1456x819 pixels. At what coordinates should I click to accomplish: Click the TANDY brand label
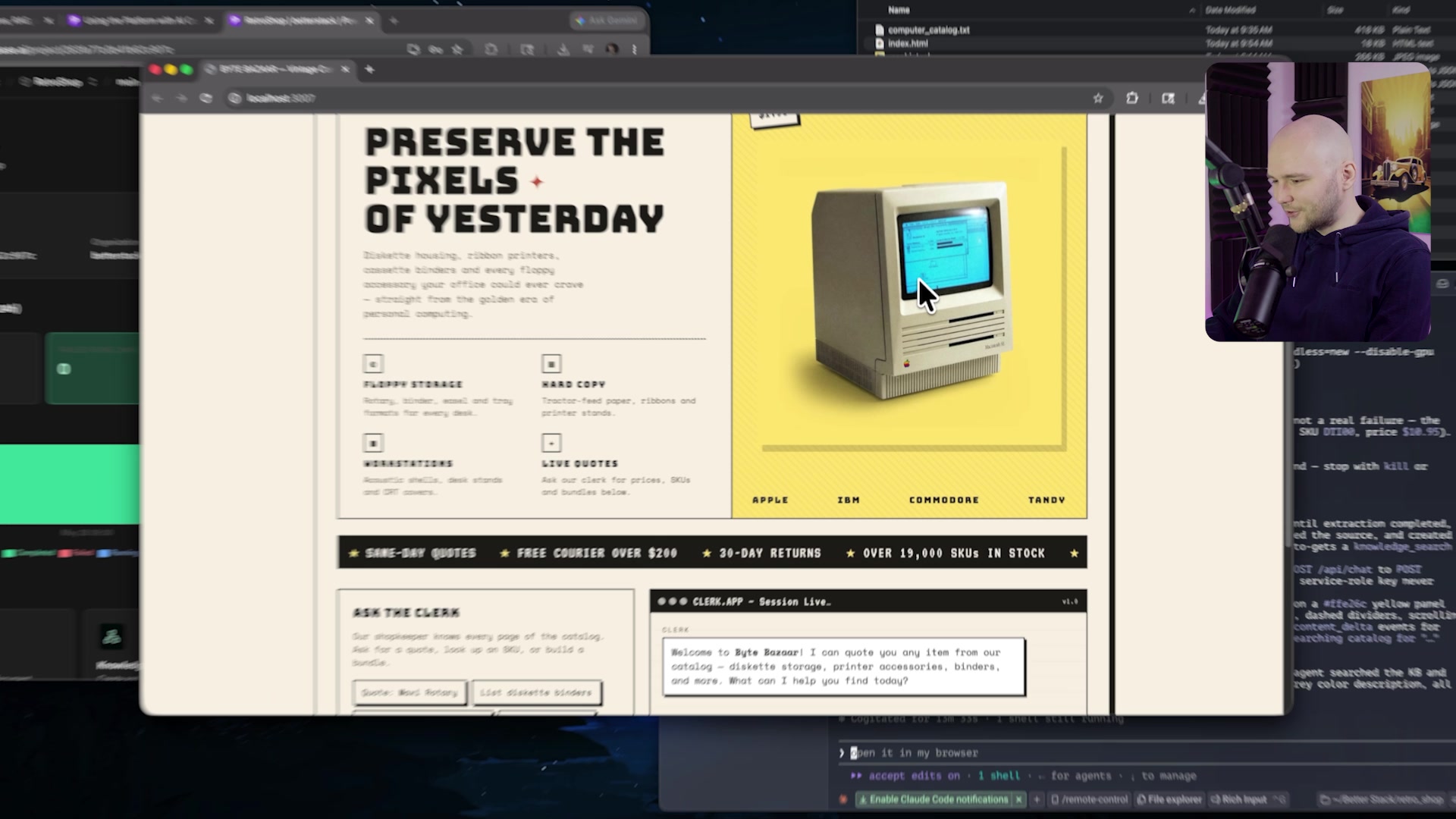coord(1046,500)
